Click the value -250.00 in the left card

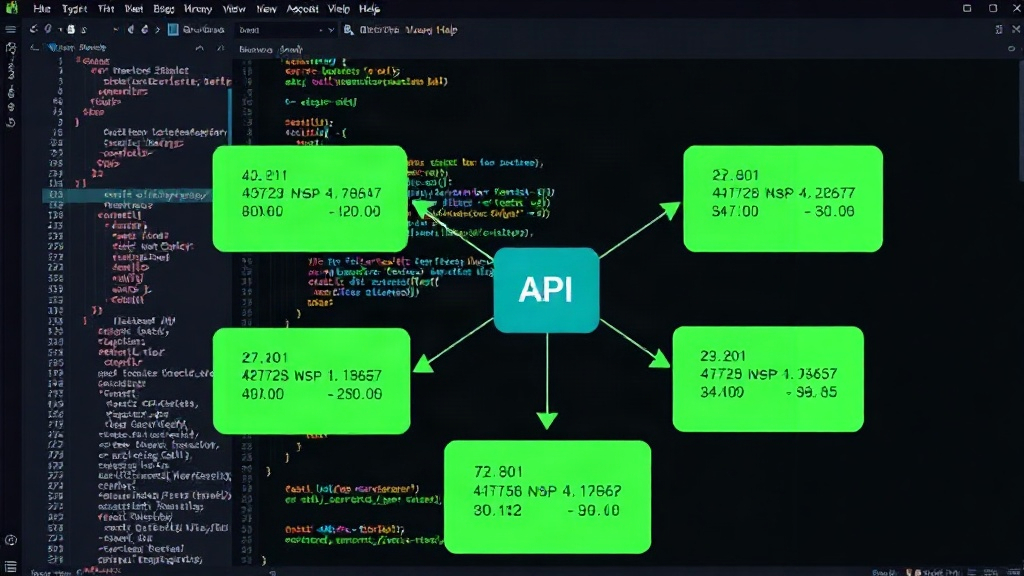tap(355, 394)
